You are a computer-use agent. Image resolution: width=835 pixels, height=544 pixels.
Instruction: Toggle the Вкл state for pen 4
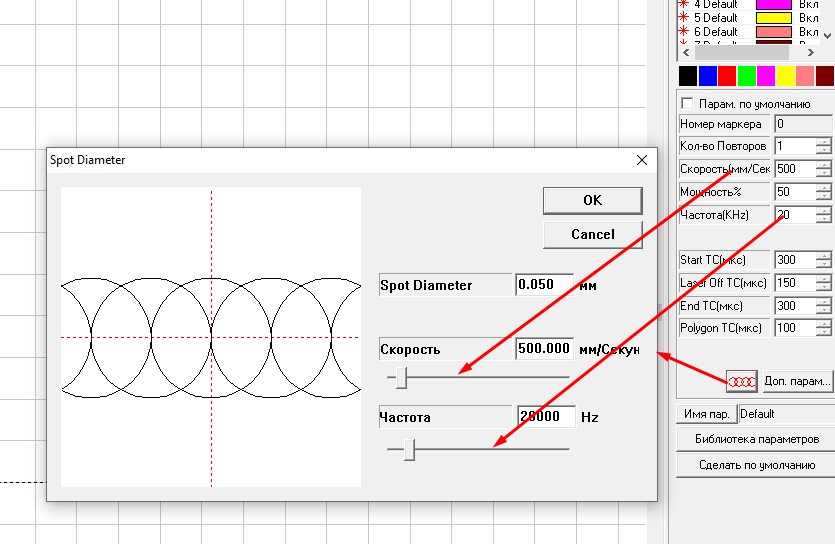[x=809, y=5]
